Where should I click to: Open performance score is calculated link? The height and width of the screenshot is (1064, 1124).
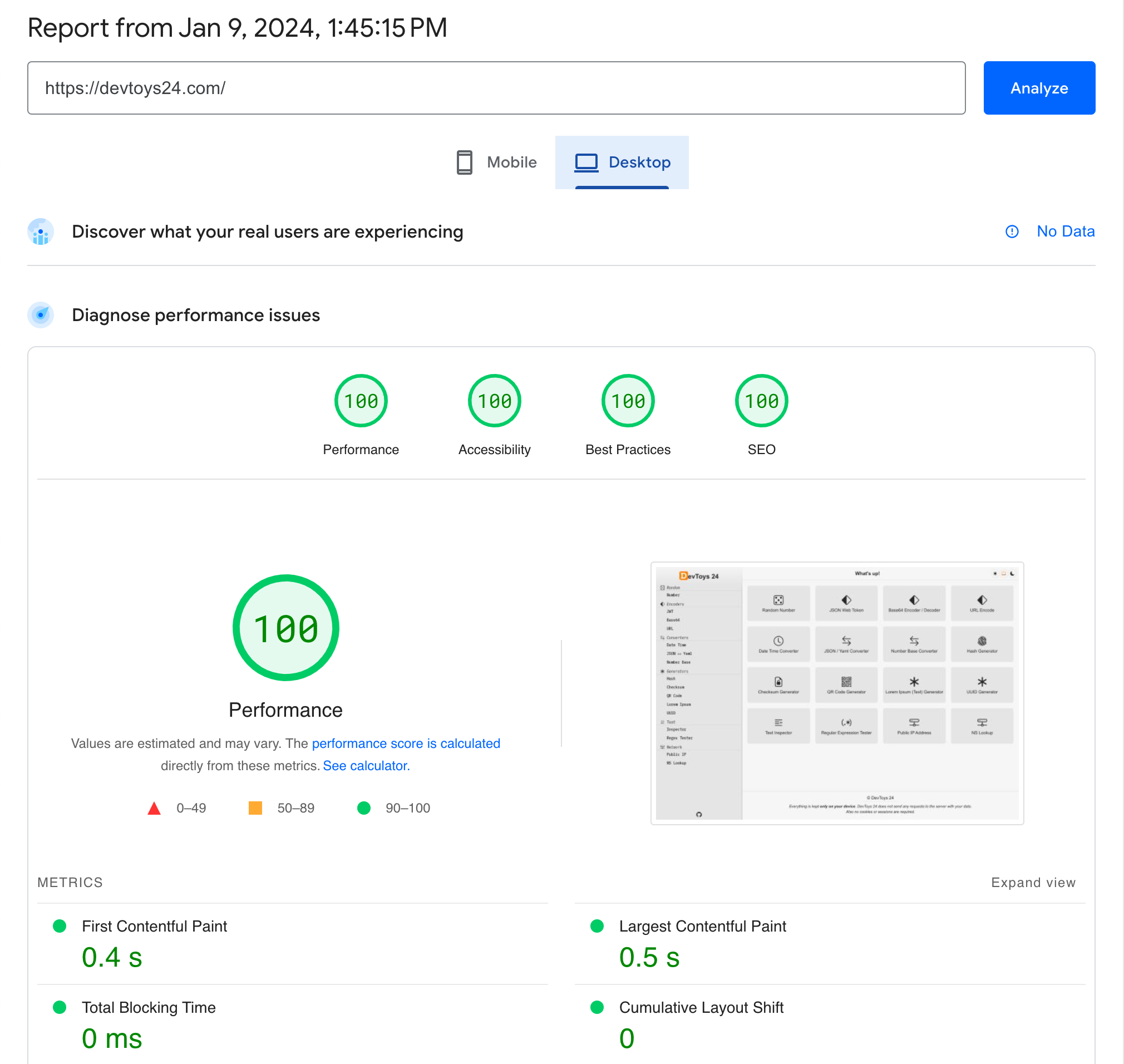click(x=406, y=743)
